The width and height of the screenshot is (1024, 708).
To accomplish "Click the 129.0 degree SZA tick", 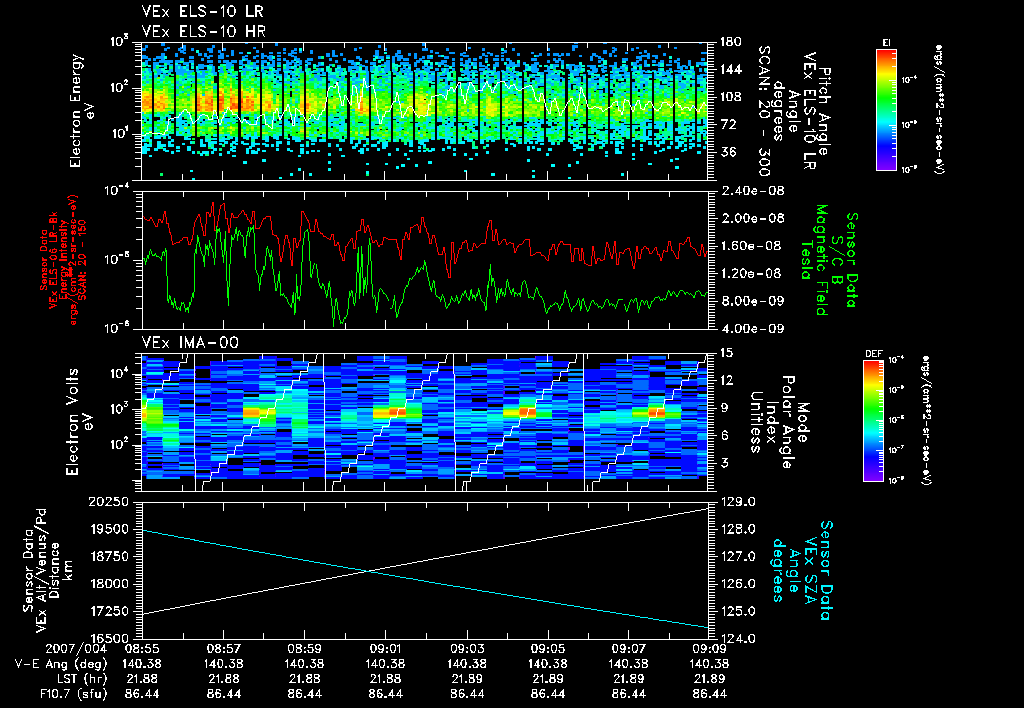I will point(737,502).
